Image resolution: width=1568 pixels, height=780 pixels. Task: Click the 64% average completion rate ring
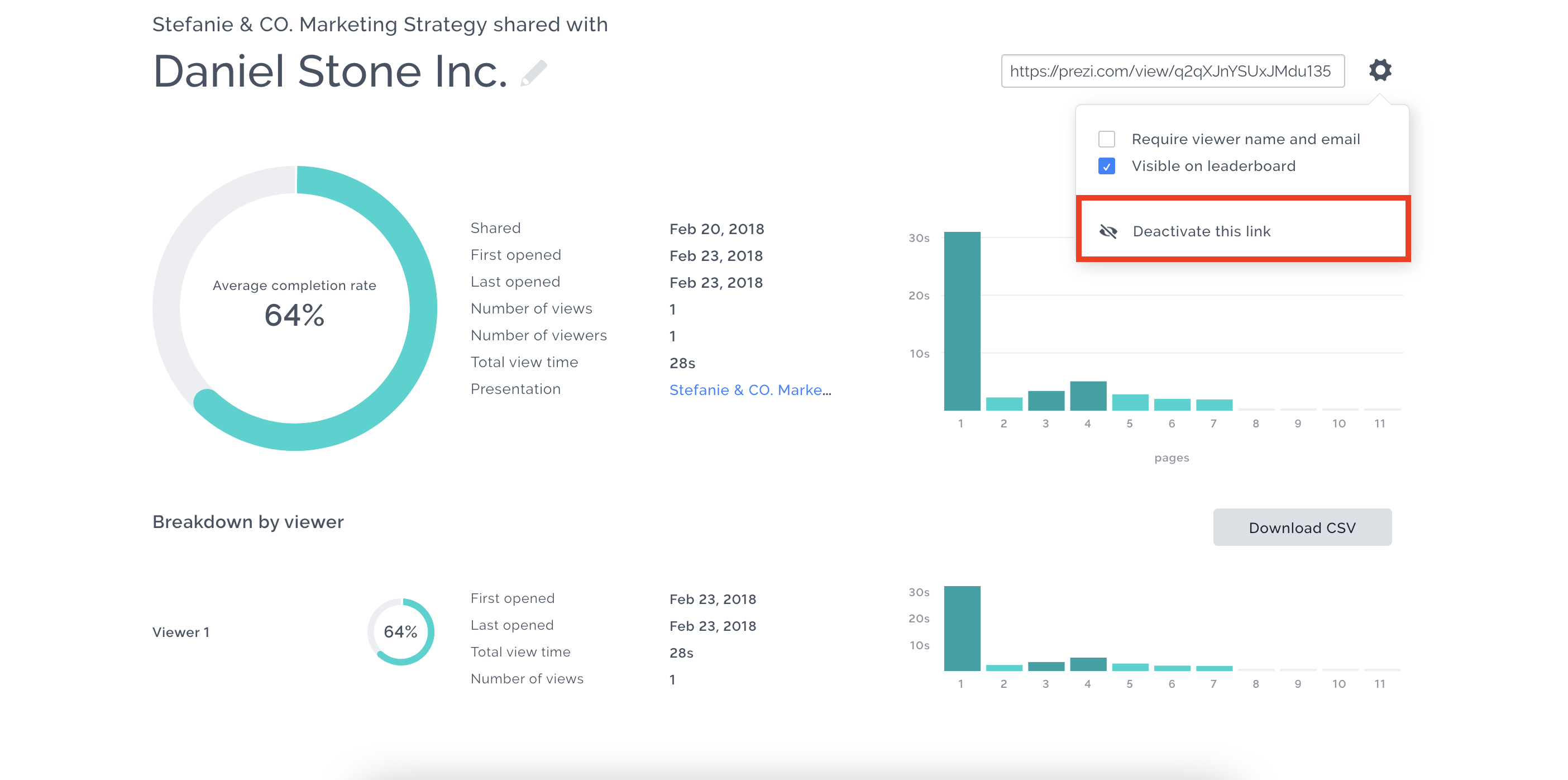coord(295,308)
